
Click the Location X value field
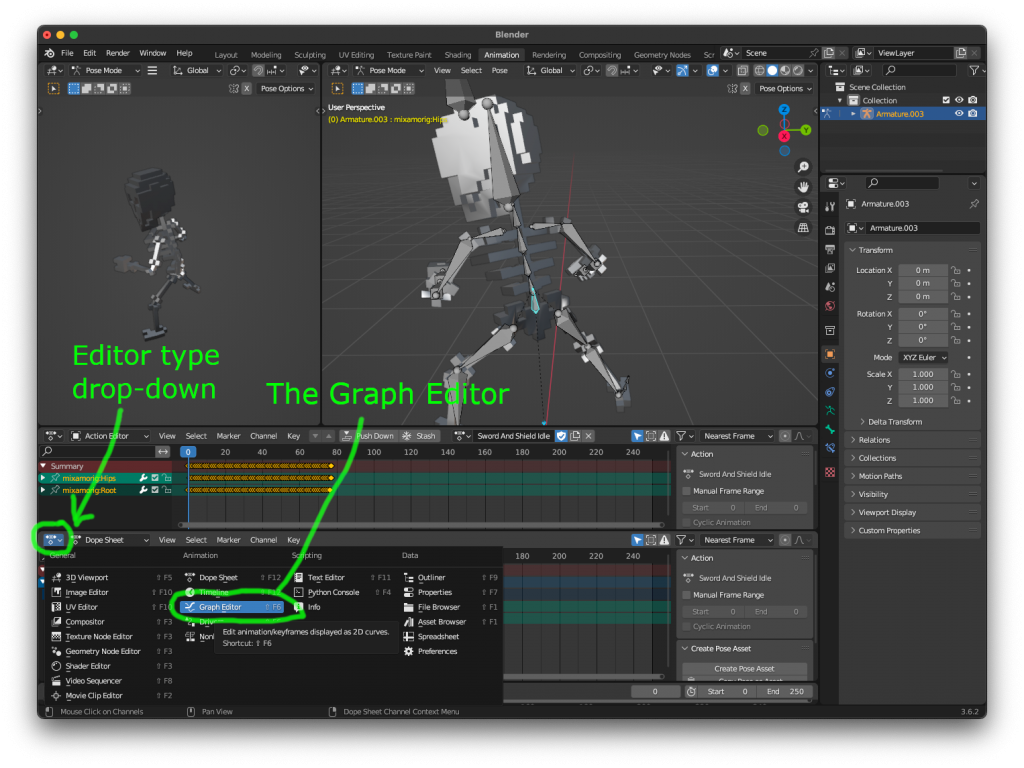pos(922,270)
